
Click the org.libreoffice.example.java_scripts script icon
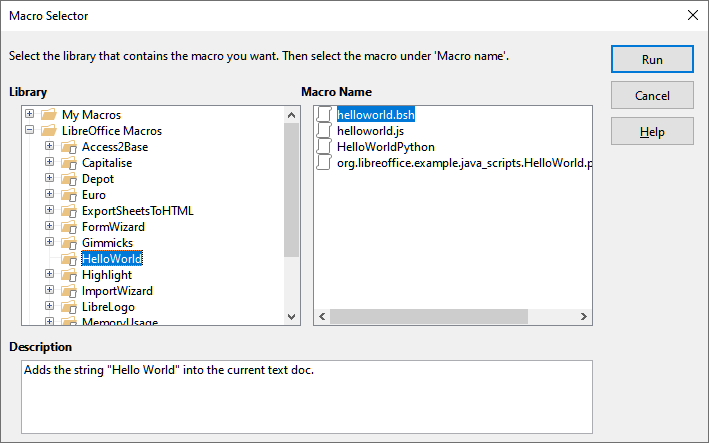coord(324,163)
